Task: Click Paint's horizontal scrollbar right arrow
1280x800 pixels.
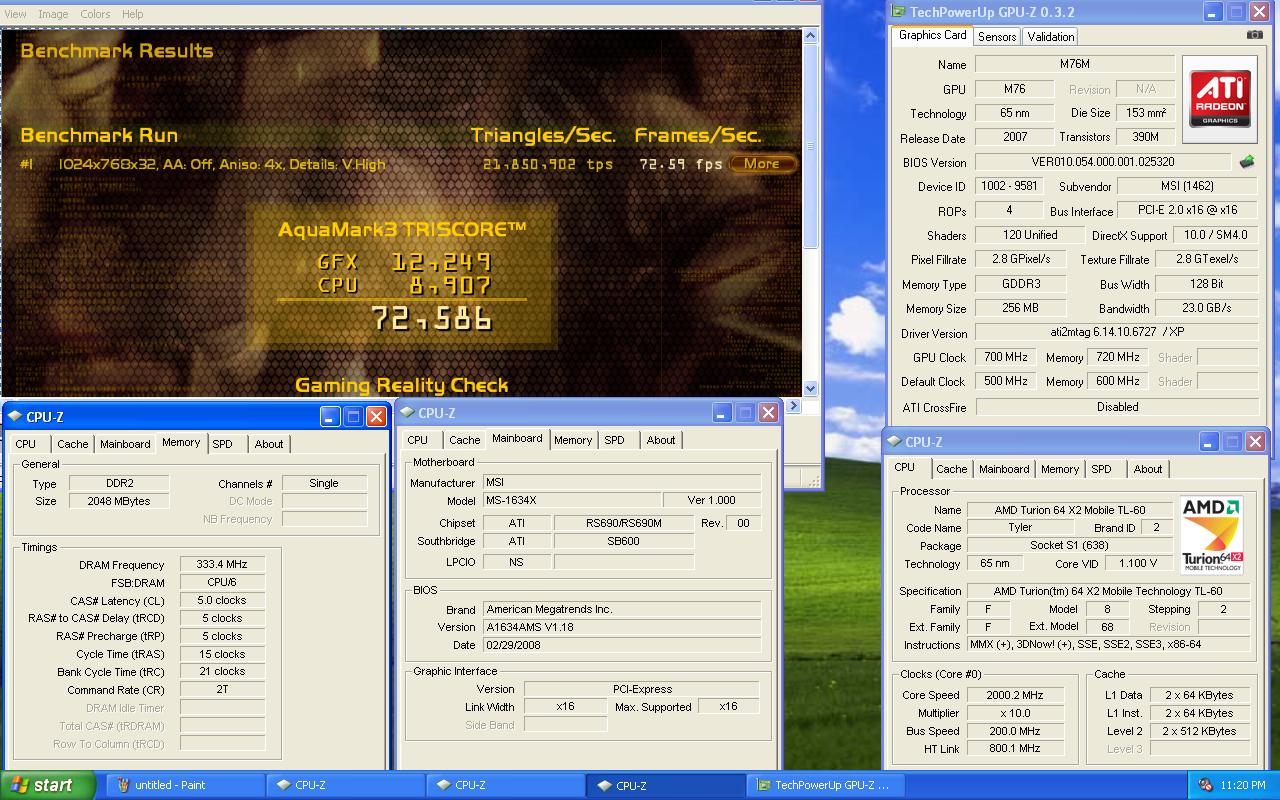Action: 795,406
